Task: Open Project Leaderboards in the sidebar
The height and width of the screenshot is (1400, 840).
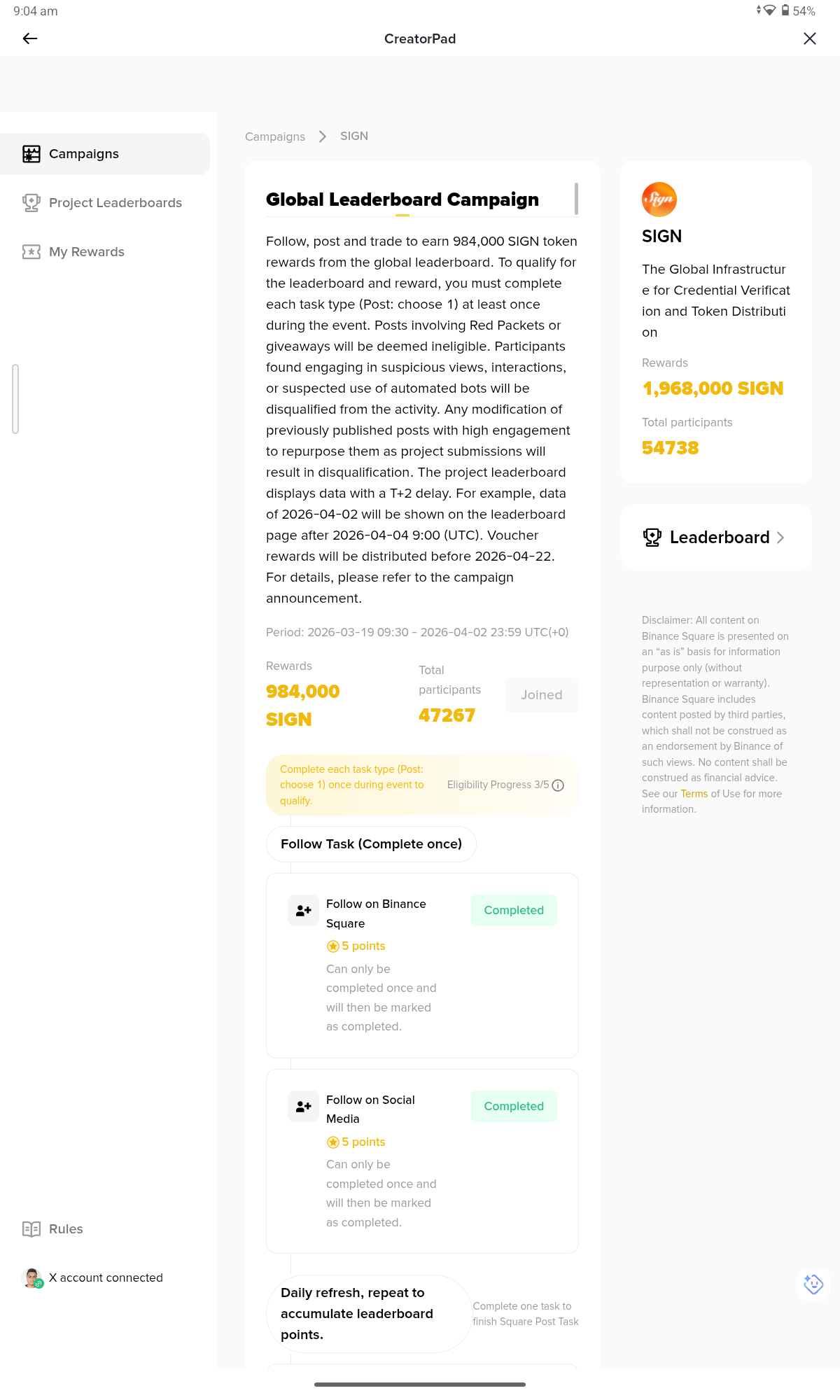Action: (115, 203)
